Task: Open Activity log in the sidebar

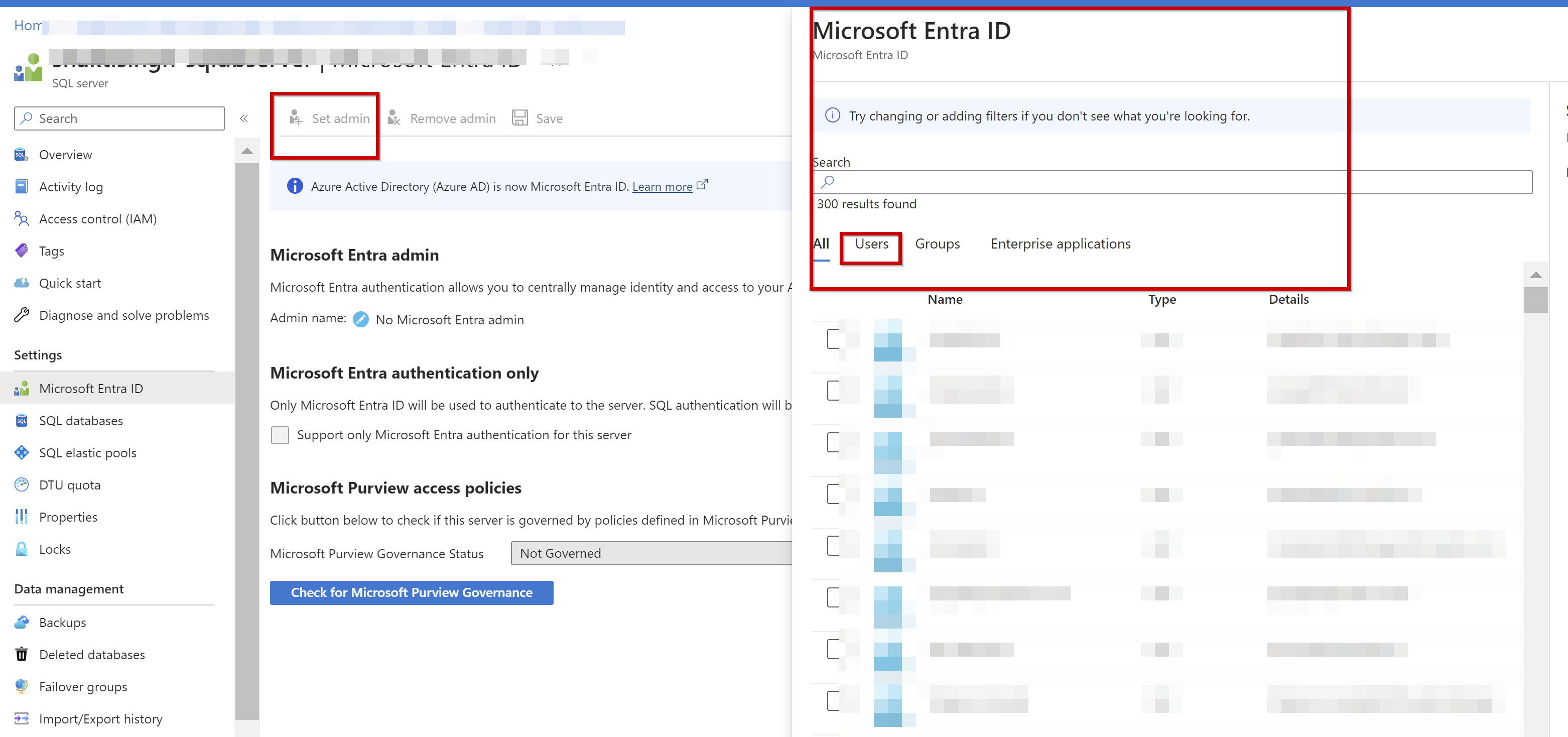Action: pos(71,186)
